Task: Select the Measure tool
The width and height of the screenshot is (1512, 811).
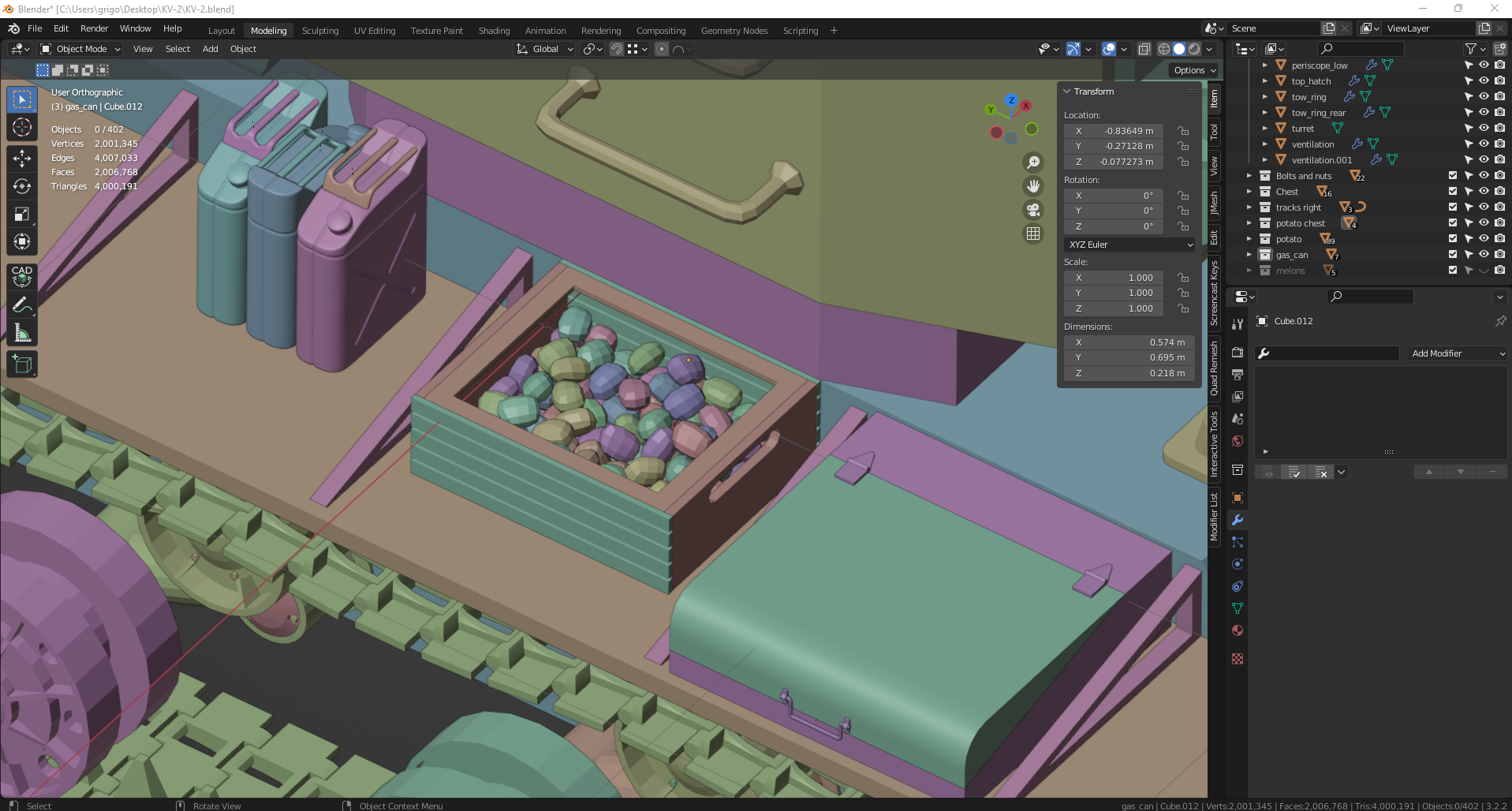Action: (x=22, y=334)
